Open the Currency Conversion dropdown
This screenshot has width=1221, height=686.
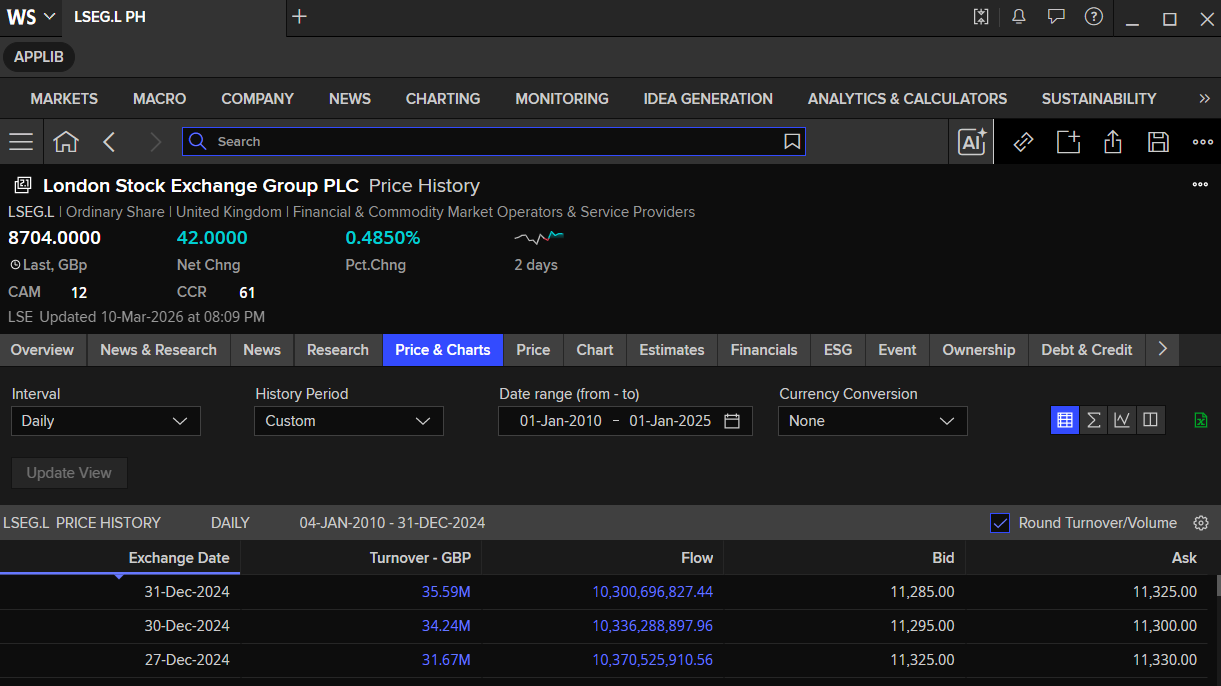click(x=873, y=421)
